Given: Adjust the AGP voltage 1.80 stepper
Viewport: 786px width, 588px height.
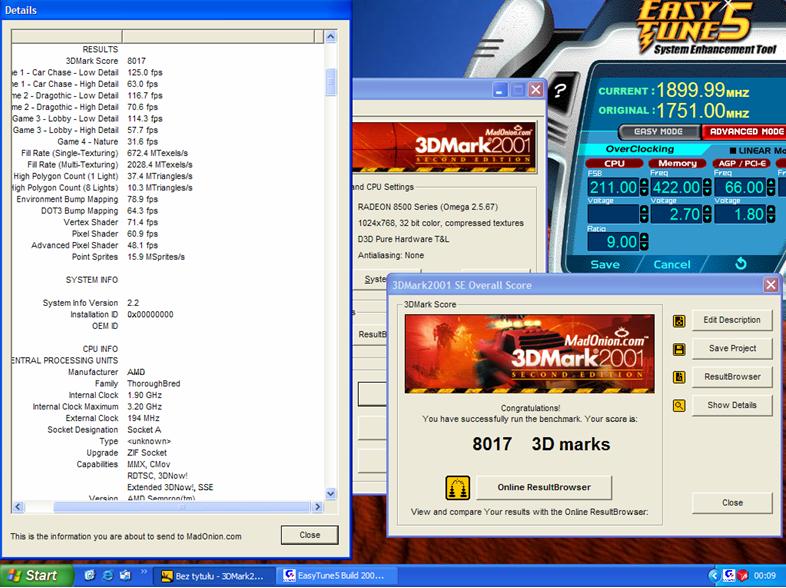Looking at the screenshot, I should click(x=770, y=215).
